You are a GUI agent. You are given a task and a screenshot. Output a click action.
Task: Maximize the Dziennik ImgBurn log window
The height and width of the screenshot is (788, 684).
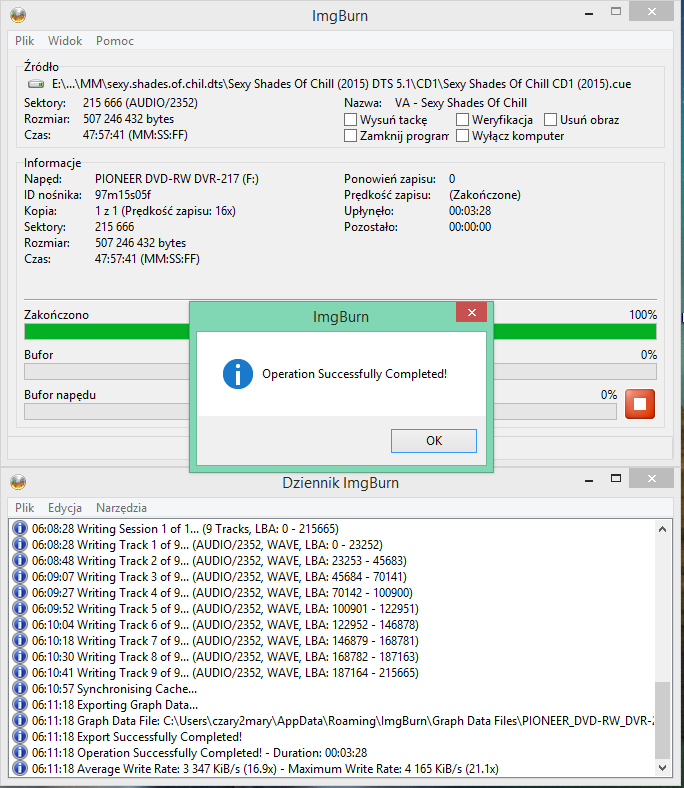[x=616, y=478]
